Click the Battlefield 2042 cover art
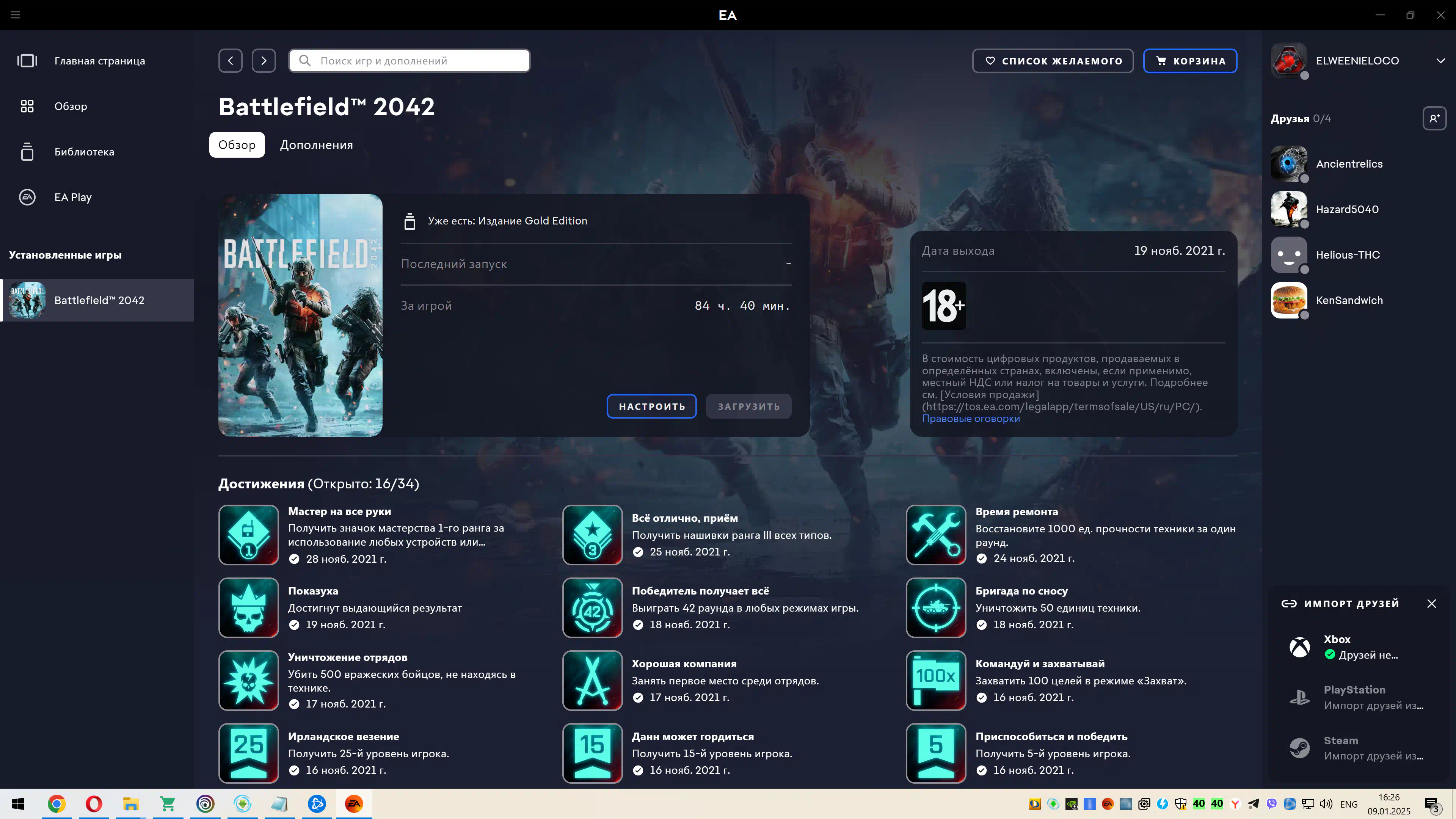 [x=300, y=315]
